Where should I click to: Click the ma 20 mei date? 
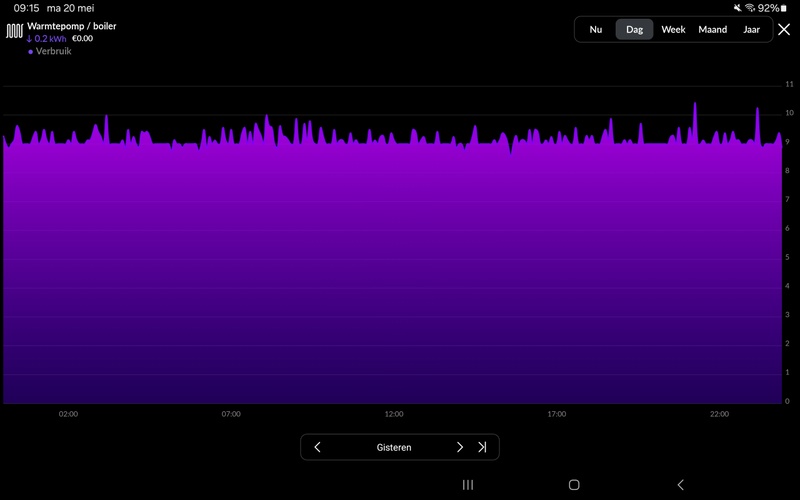click(x=70, y=8)
